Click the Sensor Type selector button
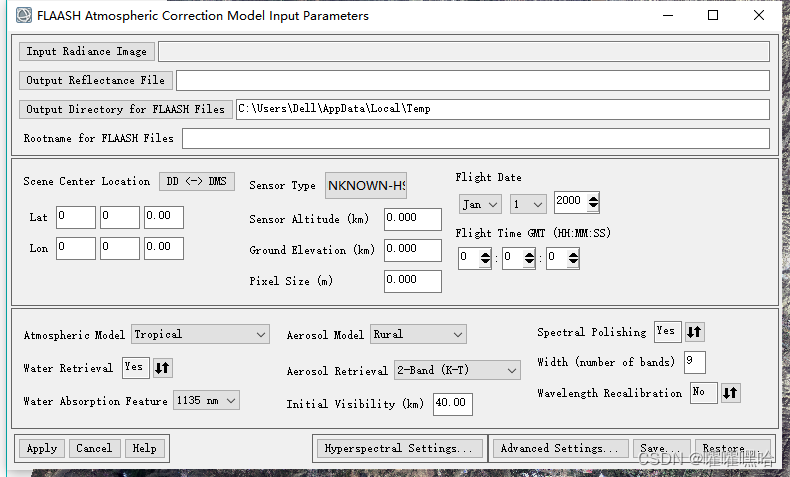Image resolution: width=790 pixels, height=477 pixels. (366, 185)
